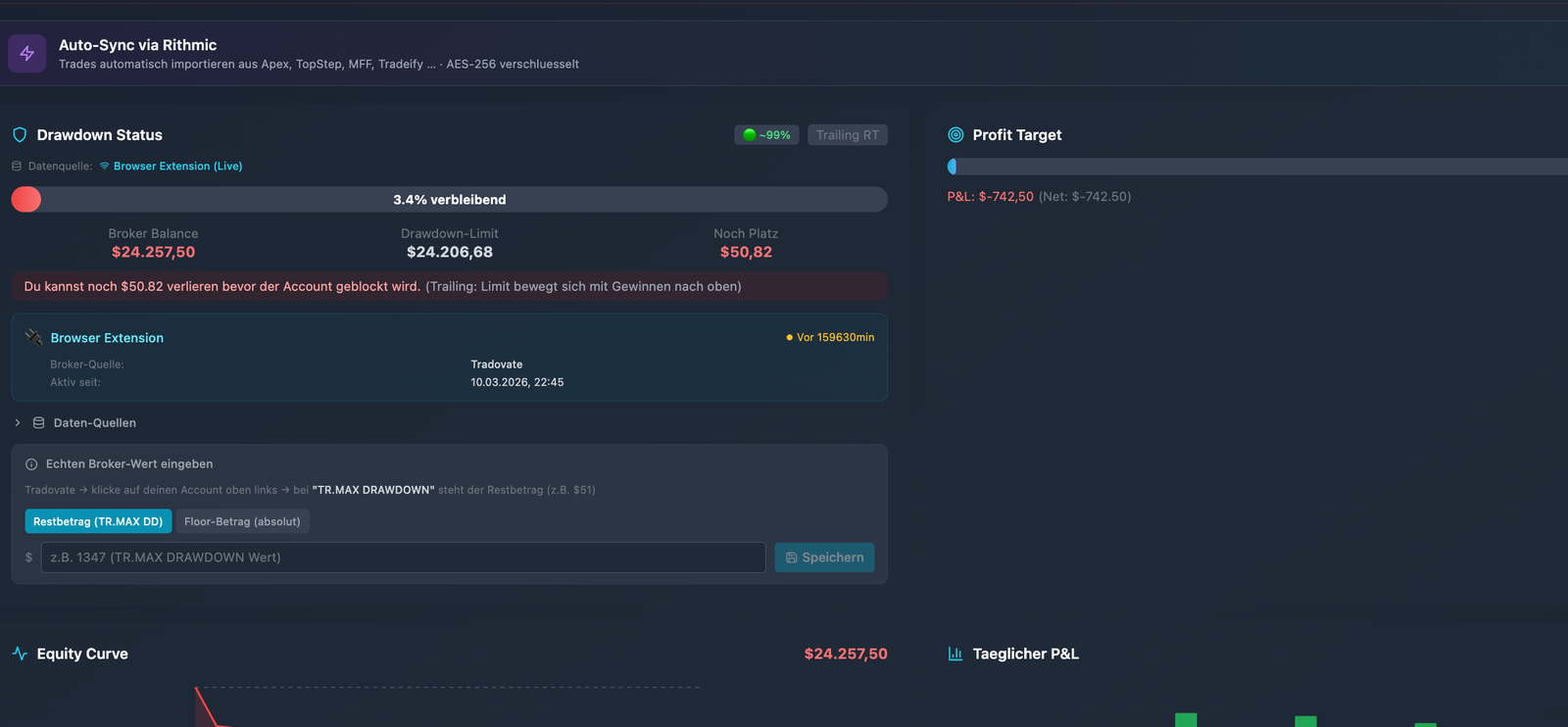Image resolution: width=1568 pixels, height=727 pixels.
Task: Click the Trailing RT badge
Action: click(848, 135)
